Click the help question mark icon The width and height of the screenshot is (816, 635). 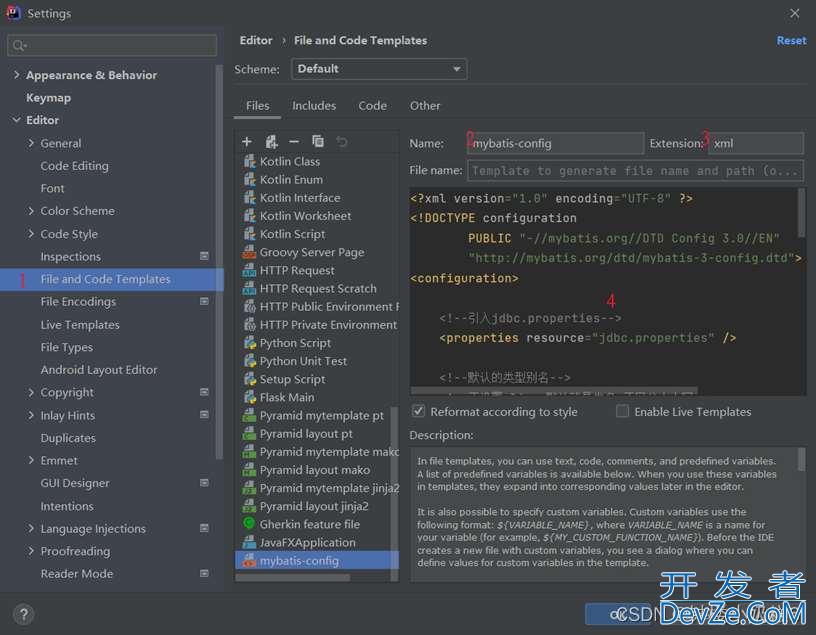click(x=23, y=614)
